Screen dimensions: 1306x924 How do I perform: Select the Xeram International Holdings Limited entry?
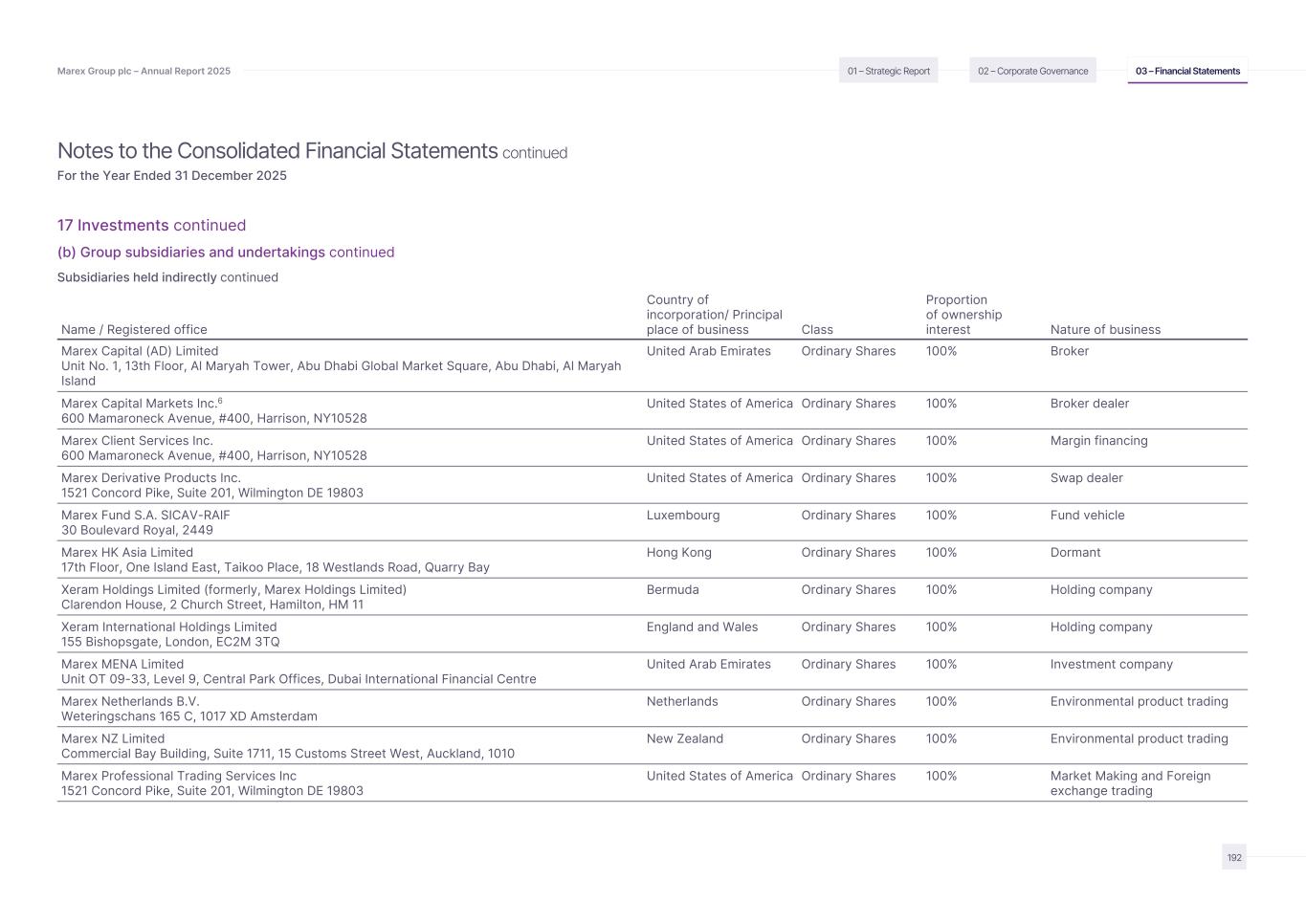tap(168, 627)
